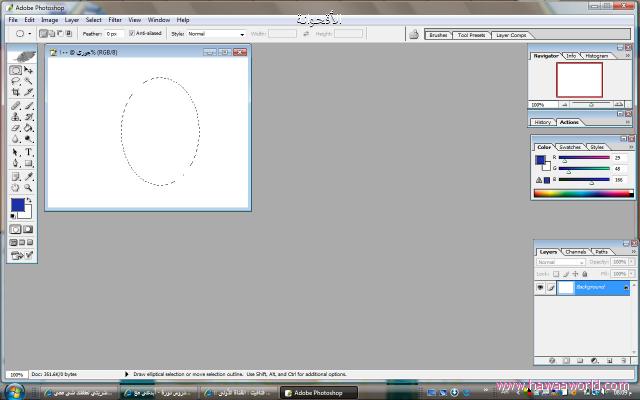Select the Paint Bucket tool
Image resolution: width=640 pixels, height=400 pixels.
(x=29, y=128)
